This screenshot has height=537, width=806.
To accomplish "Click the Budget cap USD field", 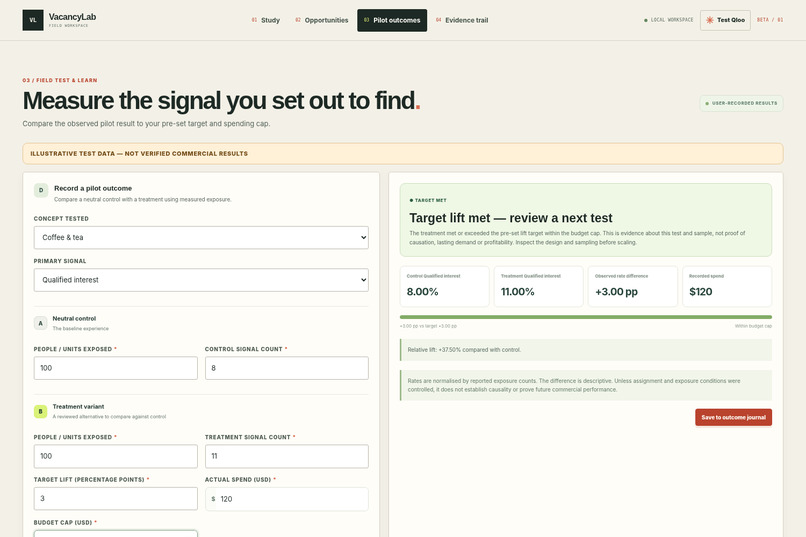I will pyautogui.click(x=116, y=533).
